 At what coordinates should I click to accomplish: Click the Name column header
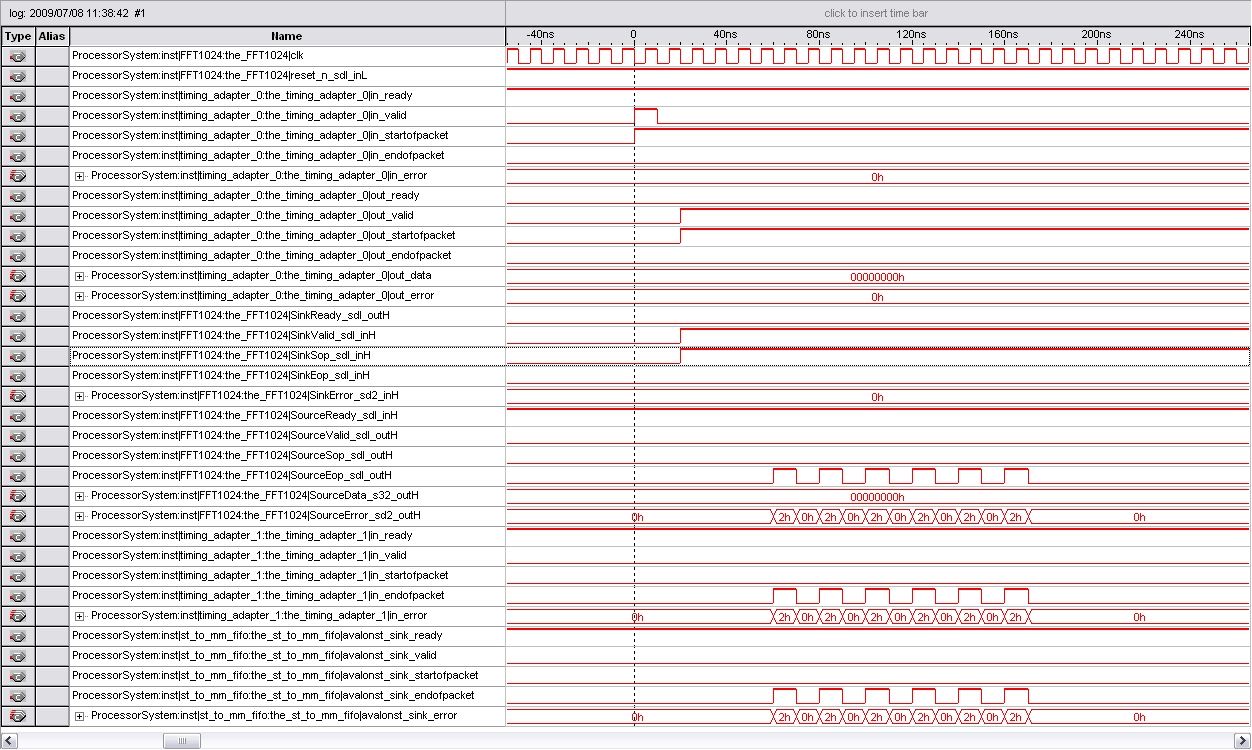click(286, 36)
